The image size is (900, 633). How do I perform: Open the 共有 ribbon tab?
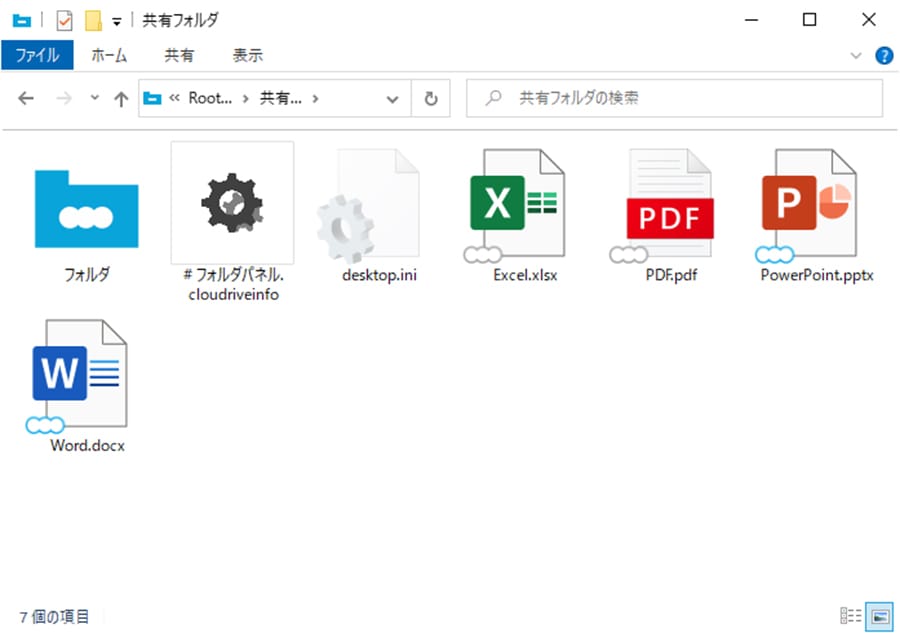pos(179,55)
